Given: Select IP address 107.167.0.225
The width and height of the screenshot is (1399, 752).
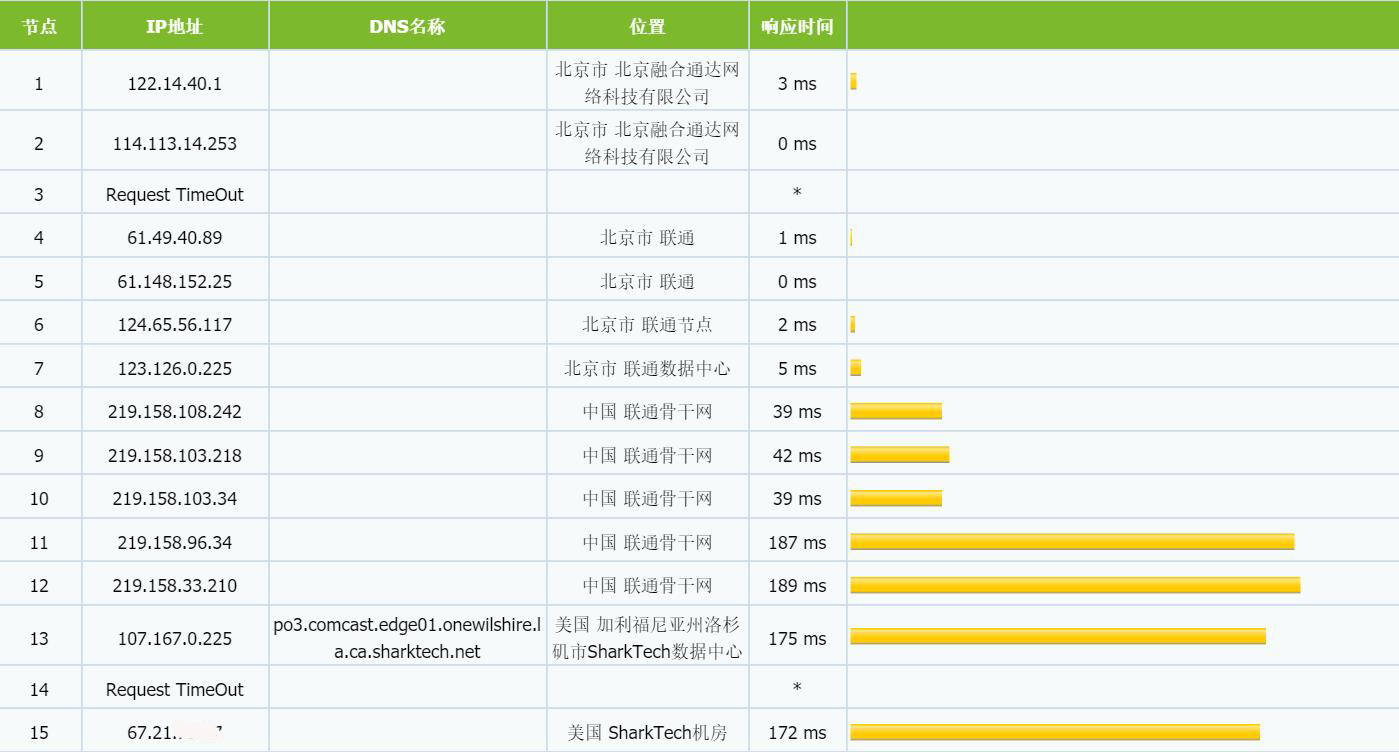Looking at the screenshot, I should pos(175,639).
